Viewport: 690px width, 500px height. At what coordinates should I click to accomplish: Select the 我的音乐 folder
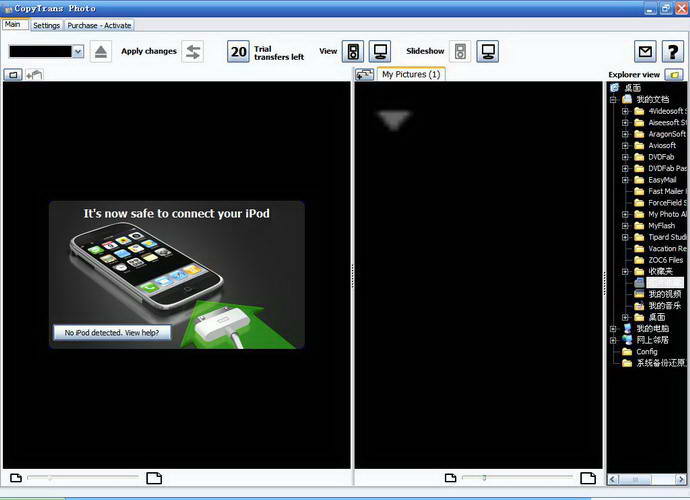[x=664, y=305]
